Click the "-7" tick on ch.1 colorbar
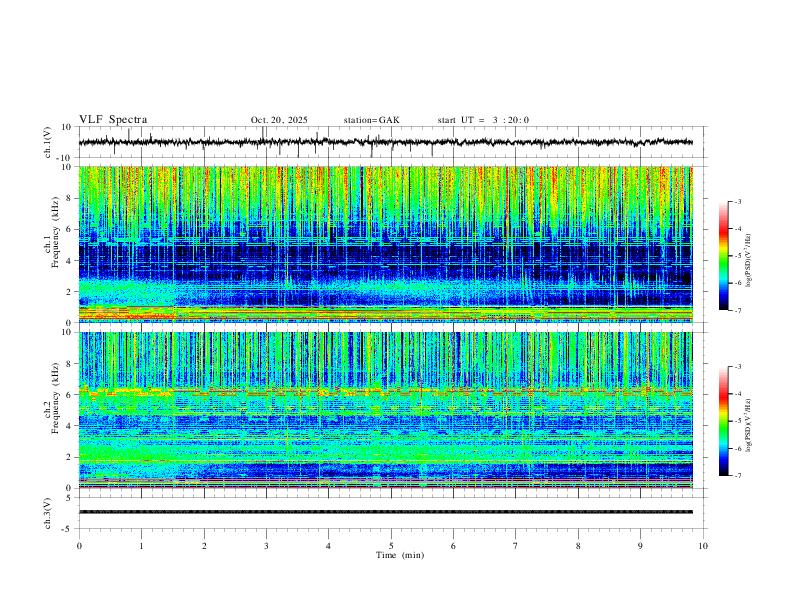Viewport: 792px width, 612px height. point(738,311)
